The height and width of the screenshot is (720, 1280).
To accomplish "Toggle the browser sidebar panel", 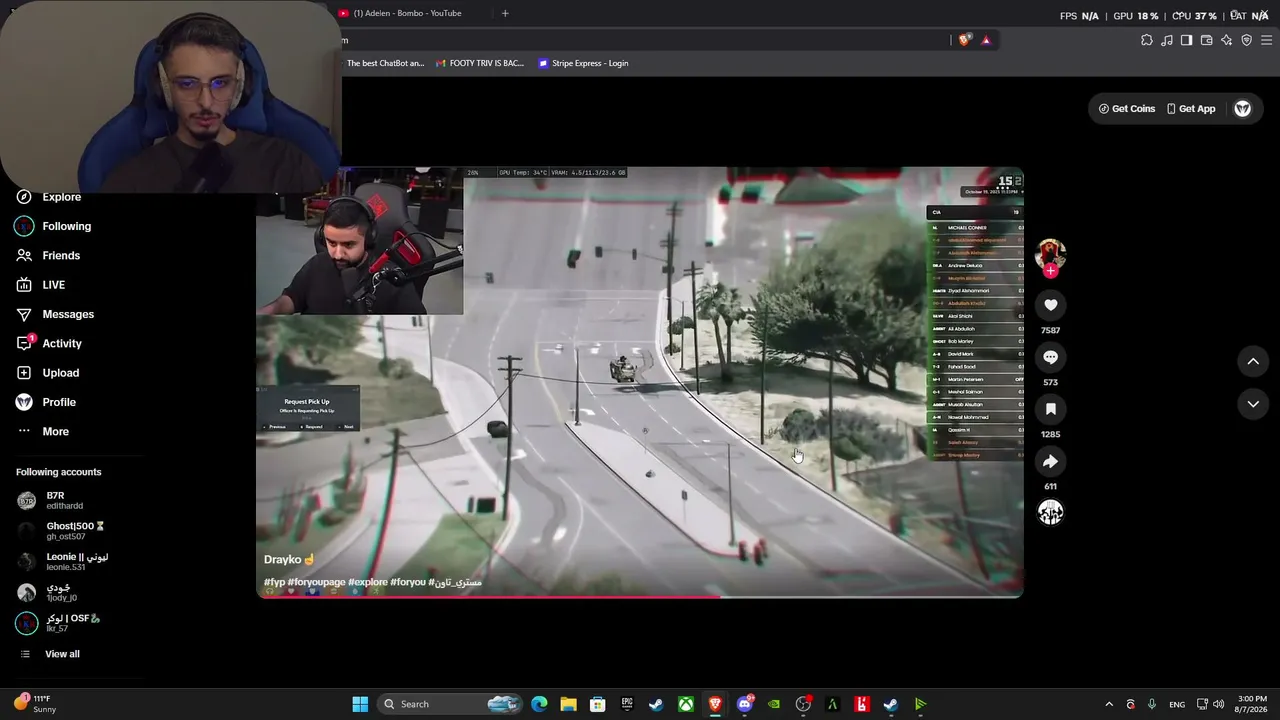I will coord(1187,40).
